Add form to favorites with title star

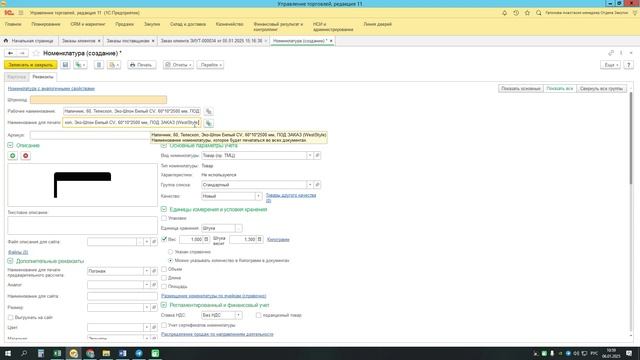(x=36, y=53)
